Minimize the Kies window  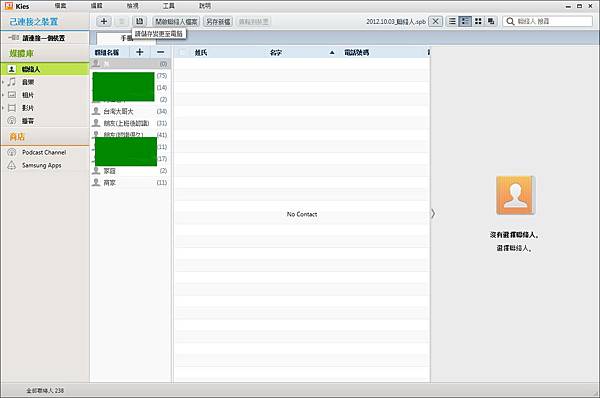[x=568, y=6]
